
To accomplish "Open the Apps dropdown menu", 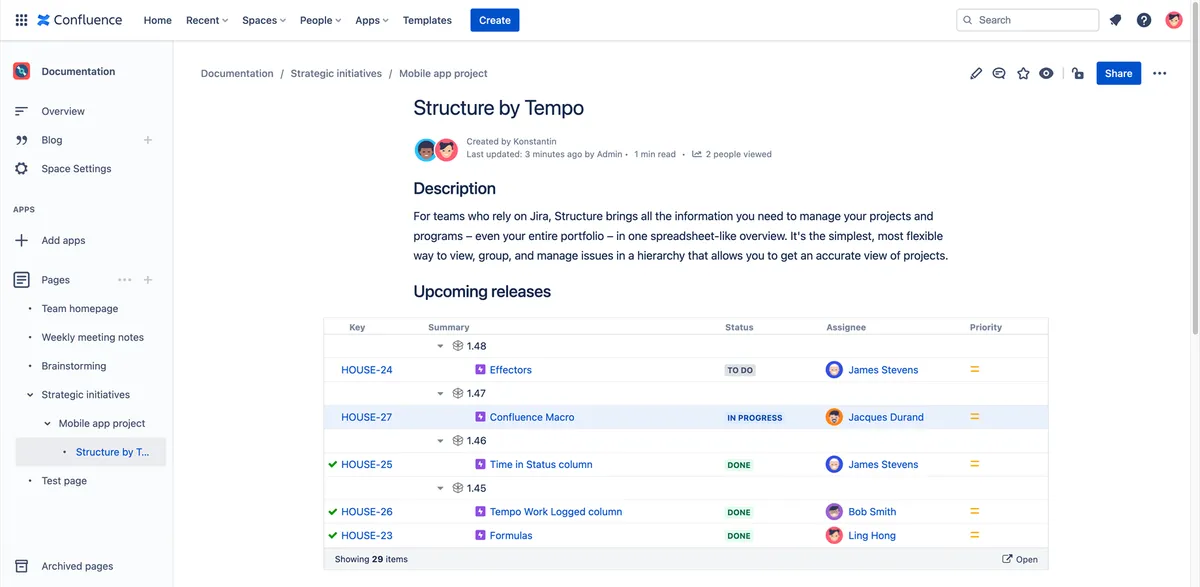I will pyautogui.click(x=372, y=20).
